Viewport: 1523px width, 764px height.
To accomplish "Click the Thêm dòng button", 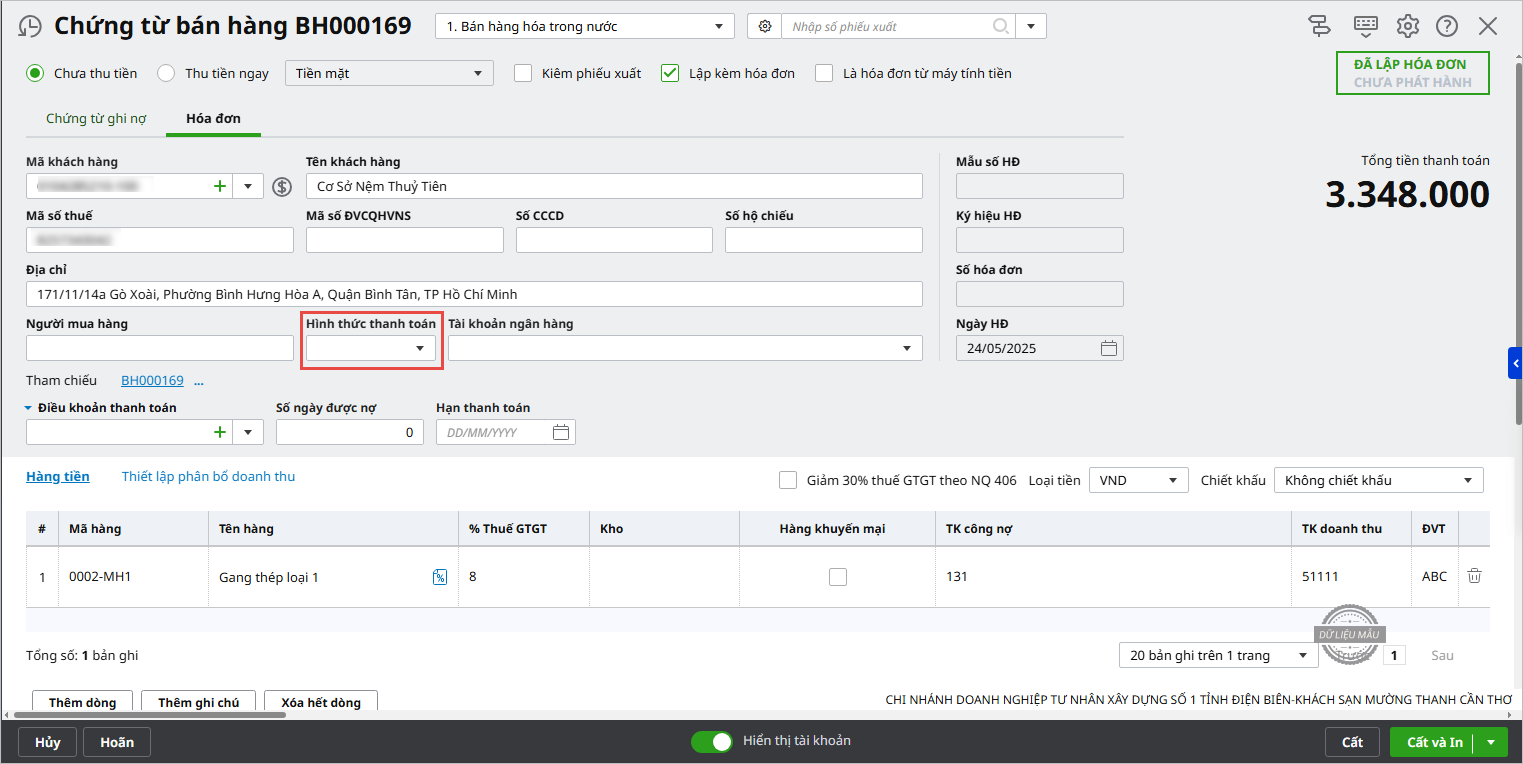I will 80,703.
